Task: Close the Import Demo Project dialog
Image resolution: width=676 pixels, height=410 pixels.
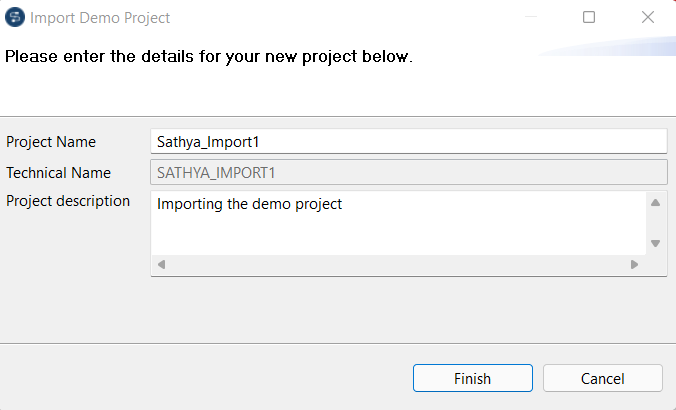Action: (647, 17)
